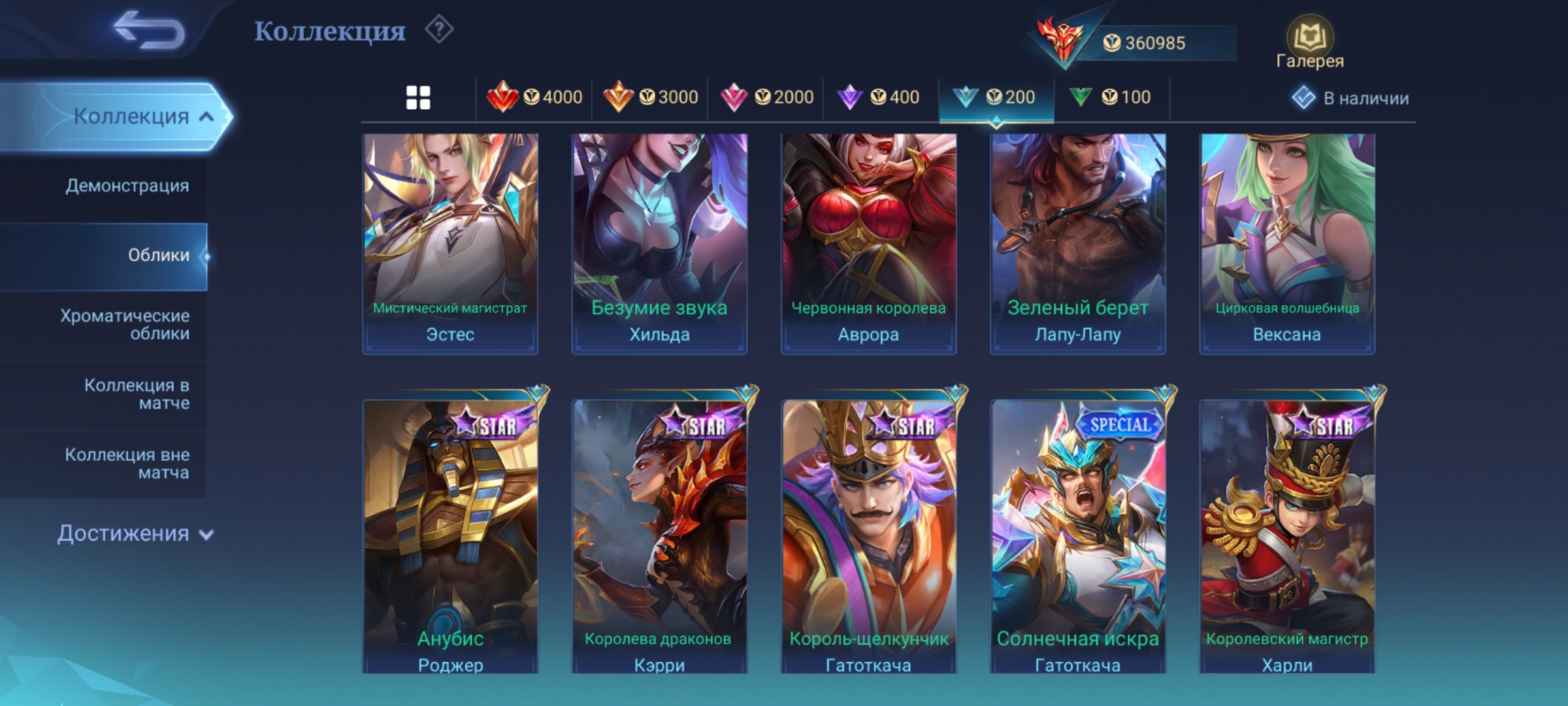Filter by the purple 400 gem tier
1568x706 pixels.
[878, 97]
